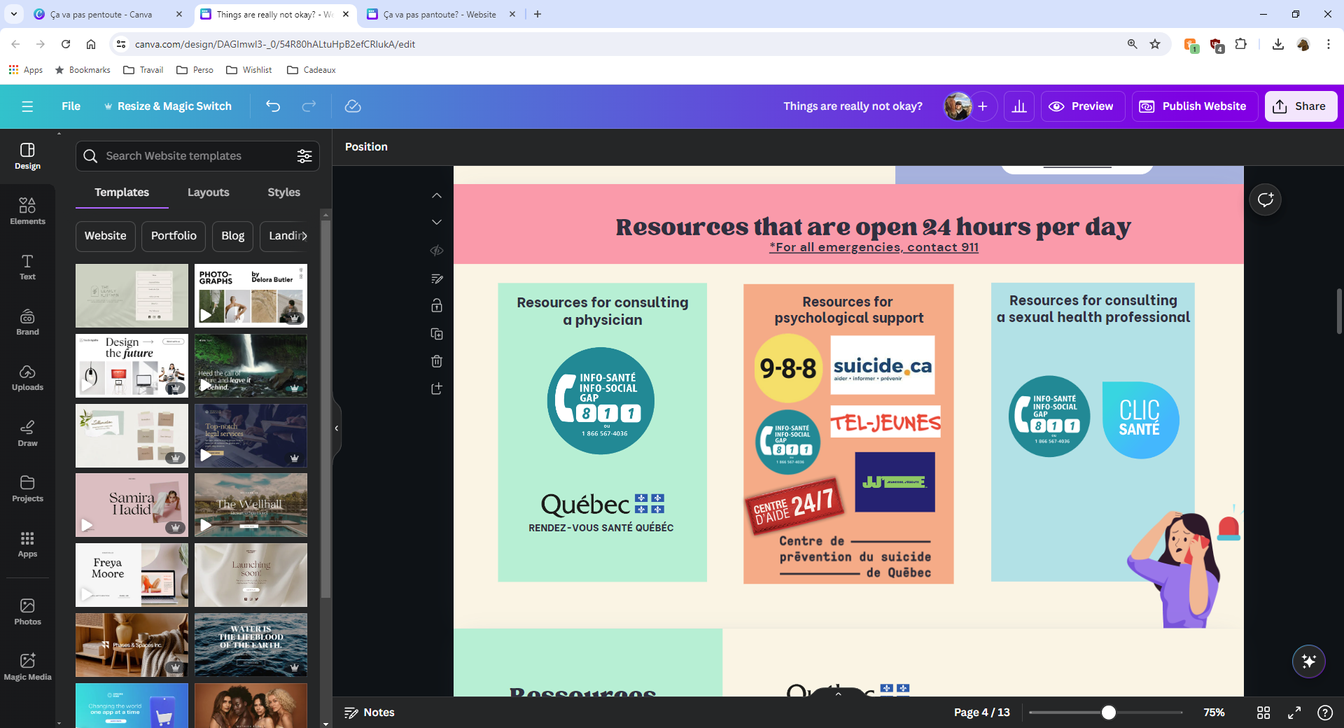Lock the current page
1344x728 pixels.
(437, 305)
